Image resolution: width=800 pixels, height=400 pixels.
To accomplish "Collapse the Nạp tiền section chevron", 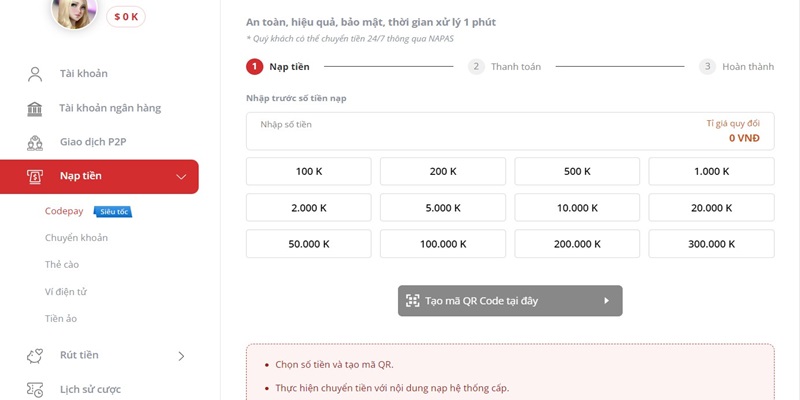I will [x=181, y=177].
